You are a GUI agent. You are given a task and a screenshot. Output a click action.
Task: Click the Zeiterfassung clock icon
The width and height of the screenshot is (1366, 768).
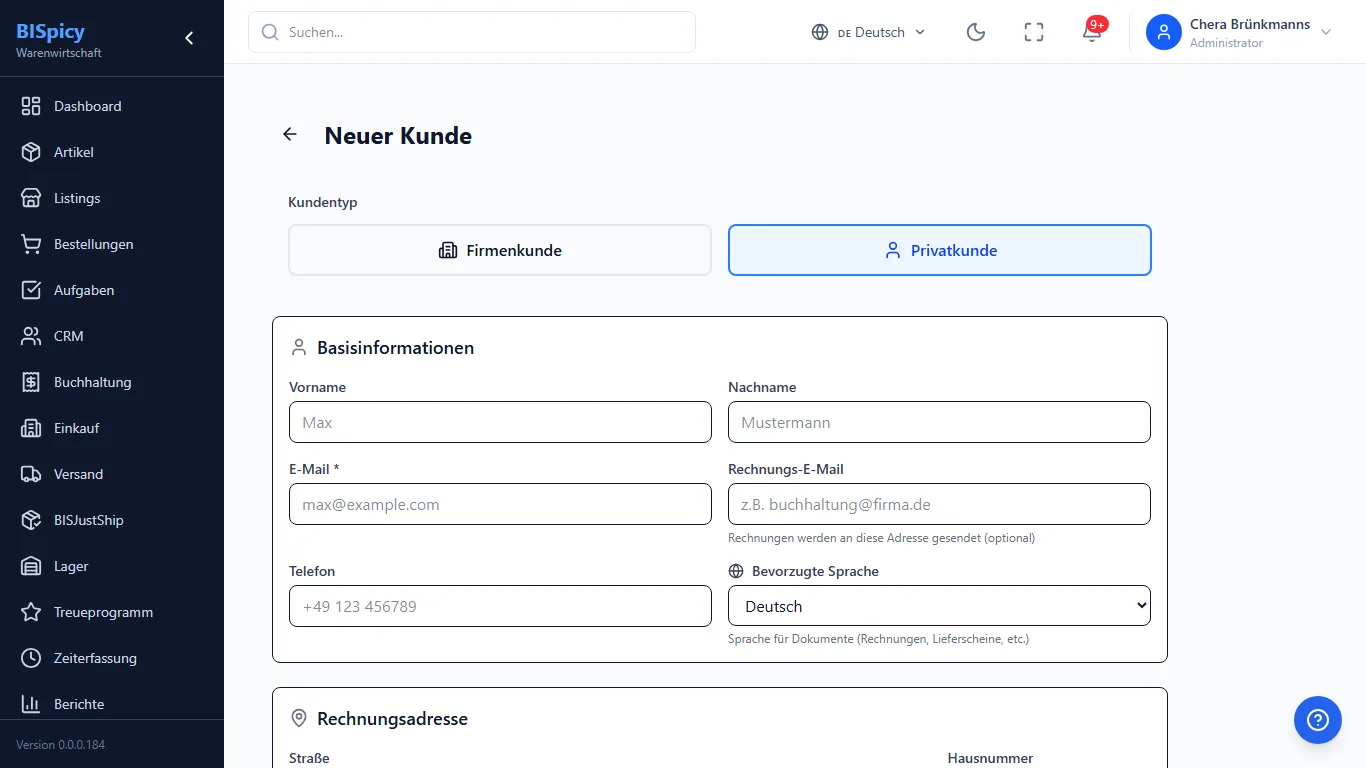(x=31, y=658)
